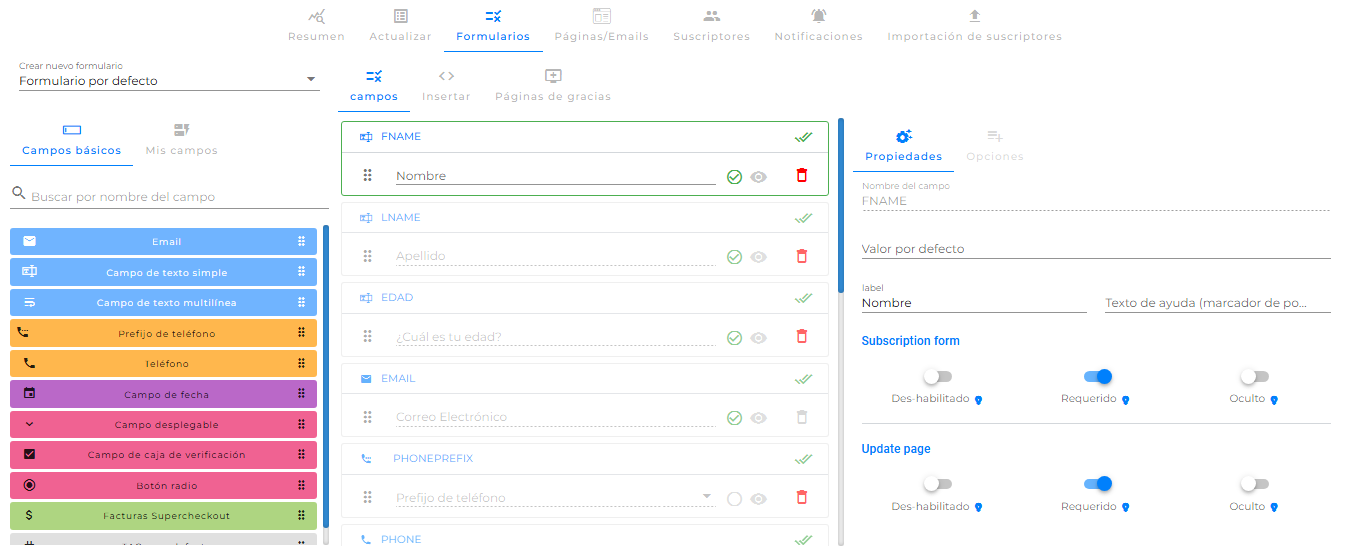Open the Formulario por defecto dropdown
Viewport: 1353px width, 549px height.
point(168,81)
